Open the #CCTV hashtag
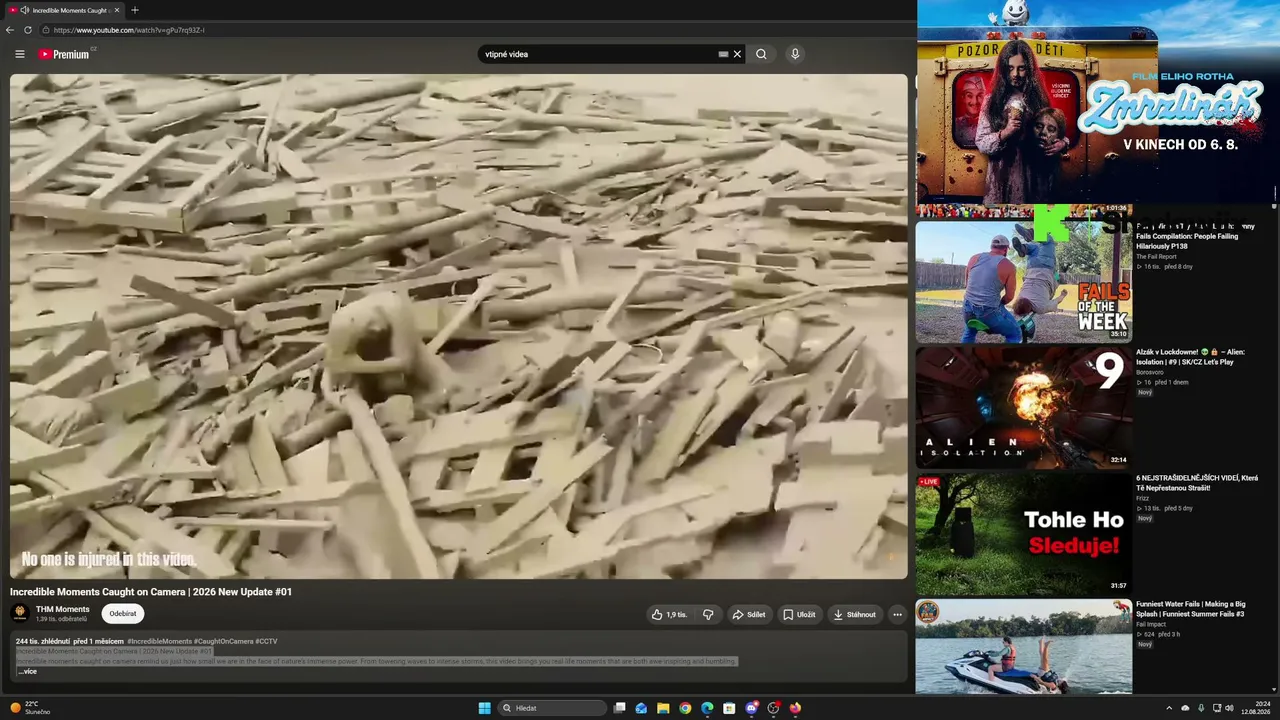This screenshot has height=720, width=1280. coord(266,641)
